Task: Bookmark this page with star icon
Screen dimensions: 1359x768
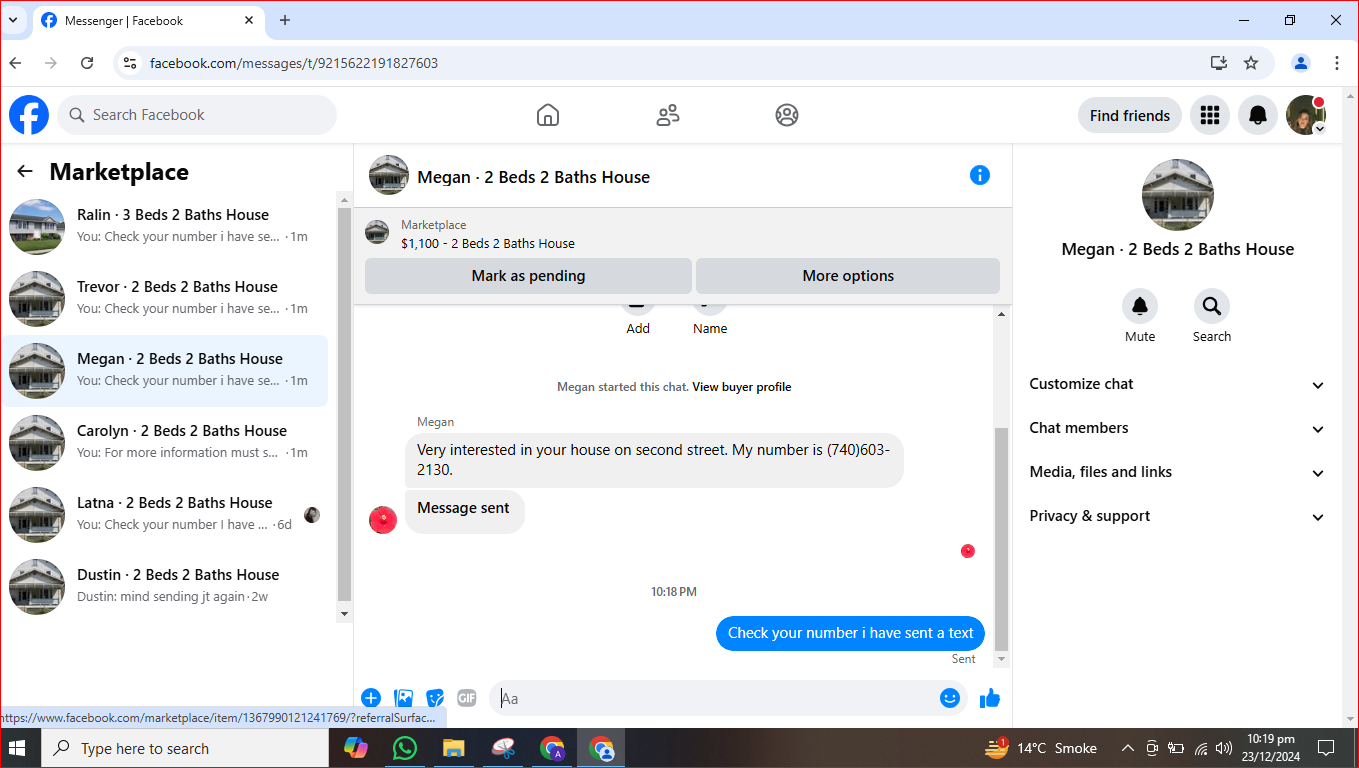Action: tap(1251, 63)
